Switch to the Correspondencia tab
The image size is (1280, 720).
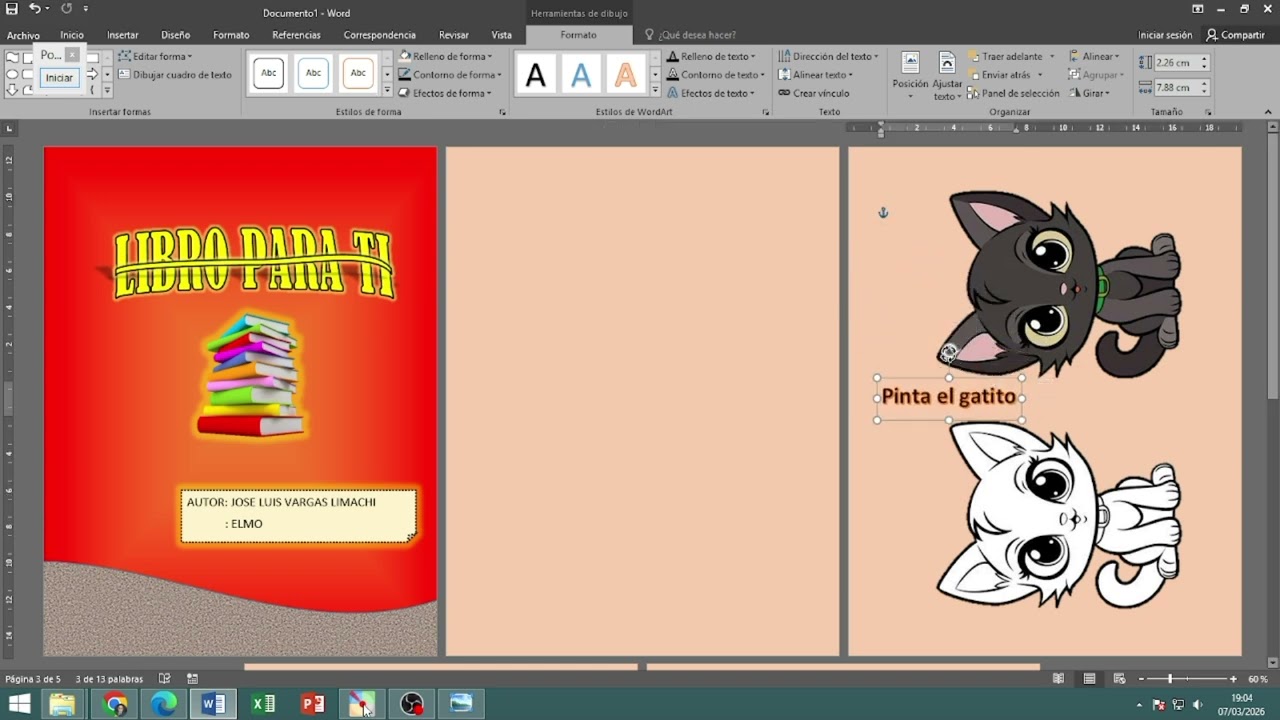(379, 35)
